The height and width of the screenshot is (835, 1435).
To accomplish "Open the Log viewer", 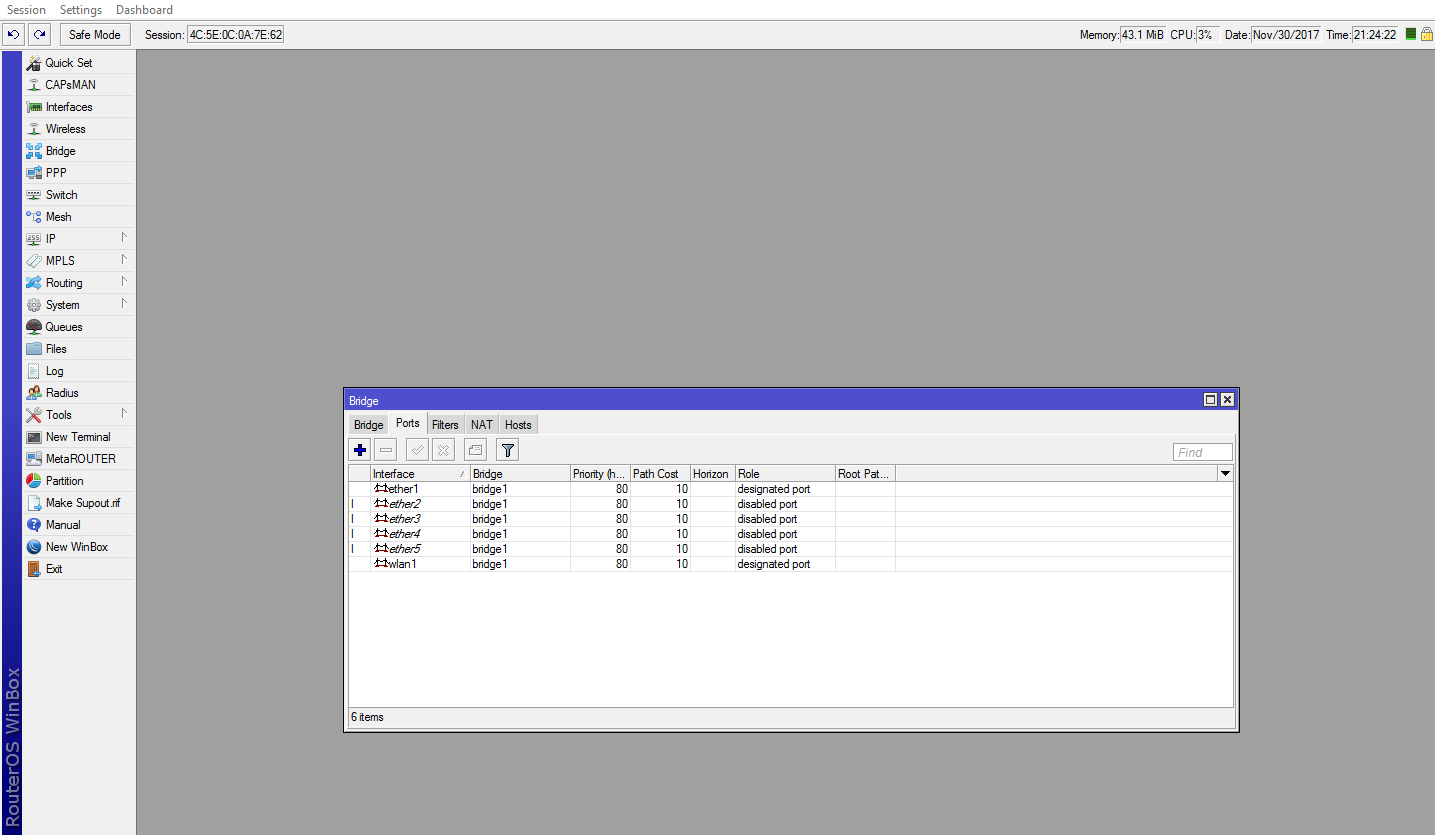I will pyautogui.click(x=79, y=371).
